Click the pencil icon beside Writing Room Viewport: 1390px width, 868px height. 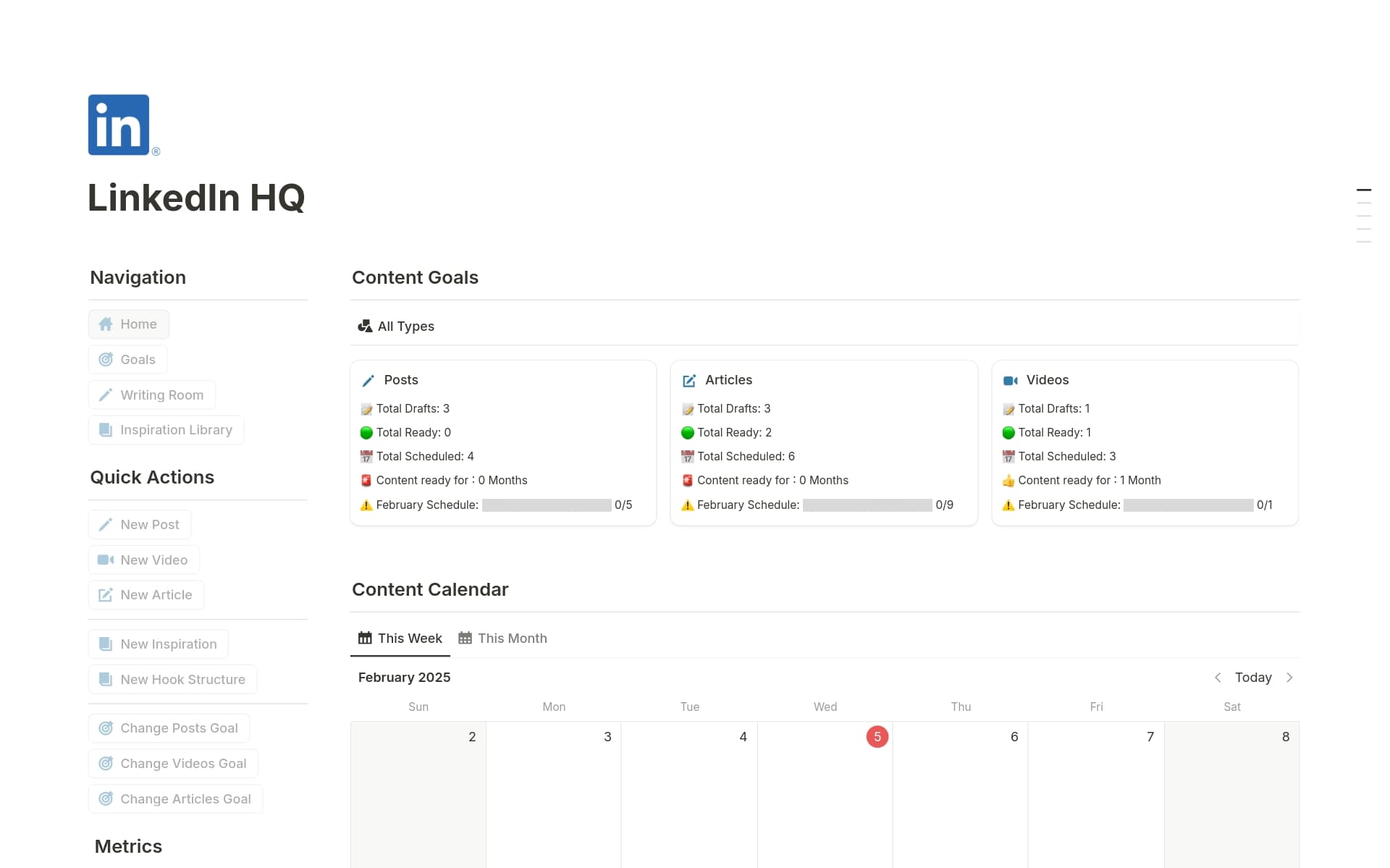pyautogui.click(x=106, y=395)
